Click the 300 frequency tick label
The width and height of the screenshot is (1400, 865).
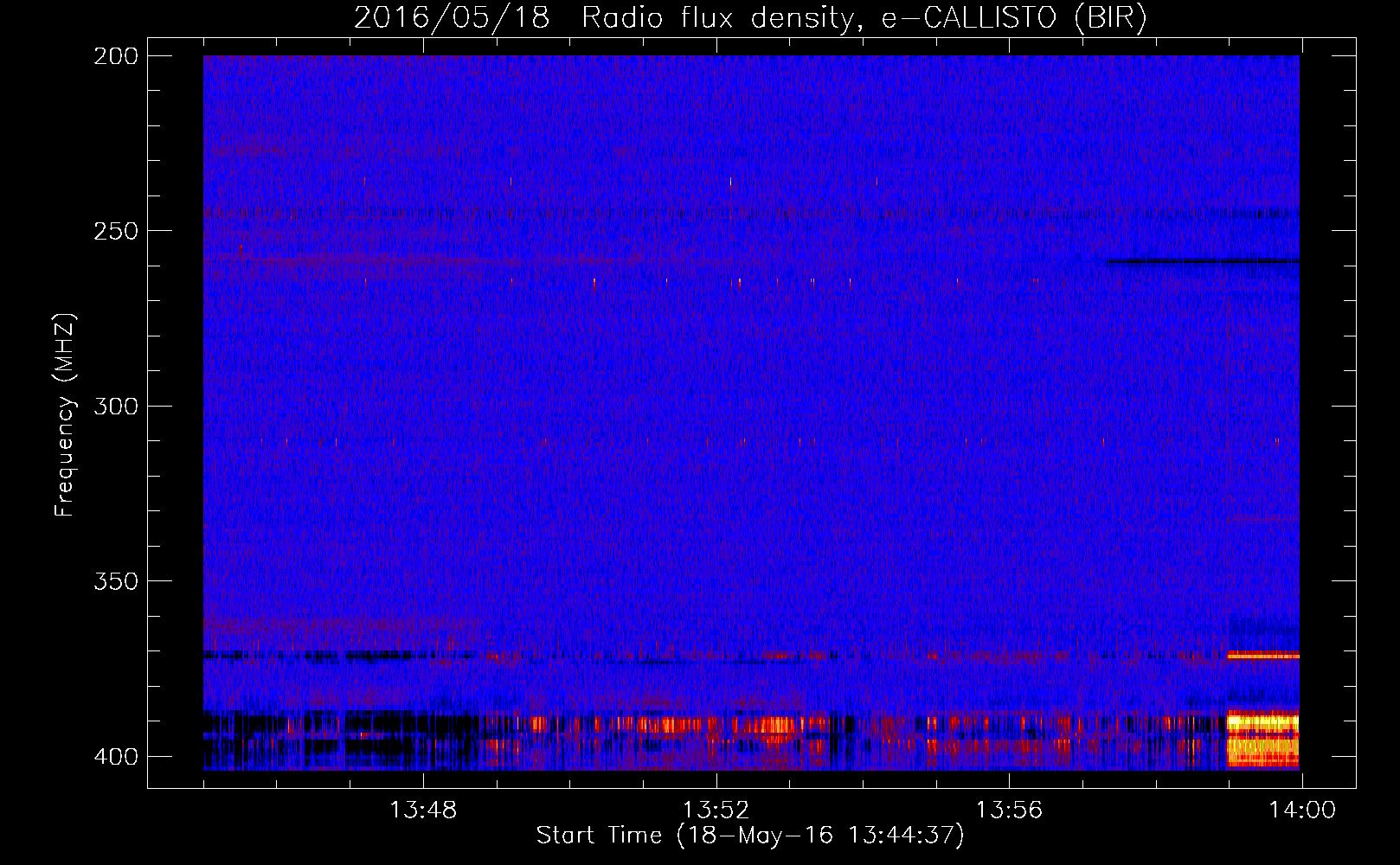pyautogui.click(x=116, y=407)
